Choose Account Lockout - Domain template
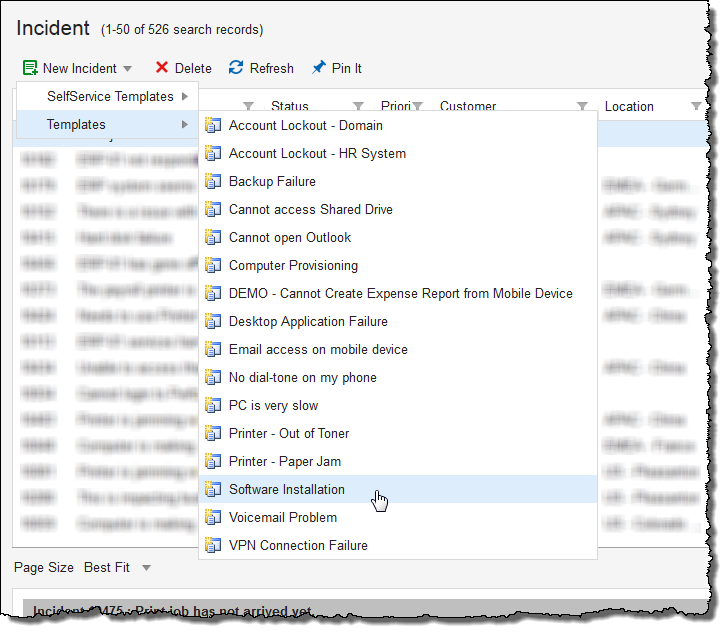This screenshot has width=728, height=633. coord(398,125)
